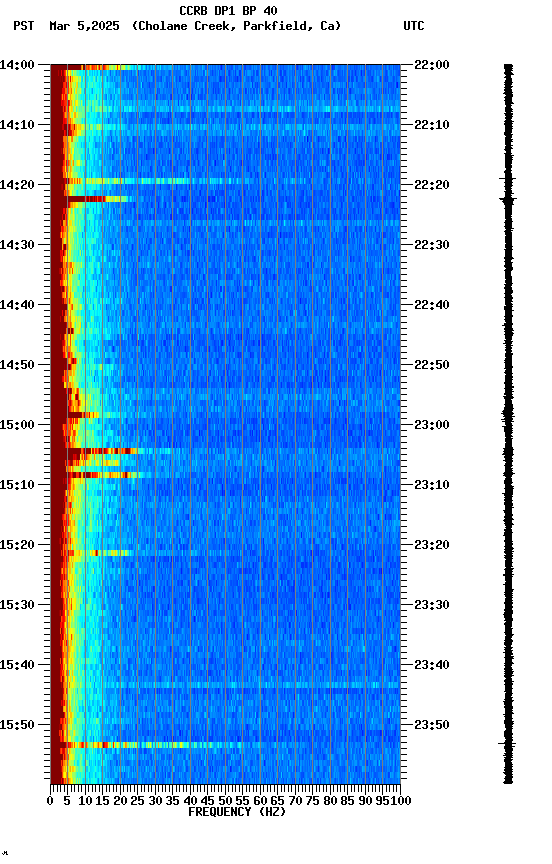This screenshot has height=864, width=552.
Task: Click the 15:50 PST time label
Action: click(x=17, y=726)
